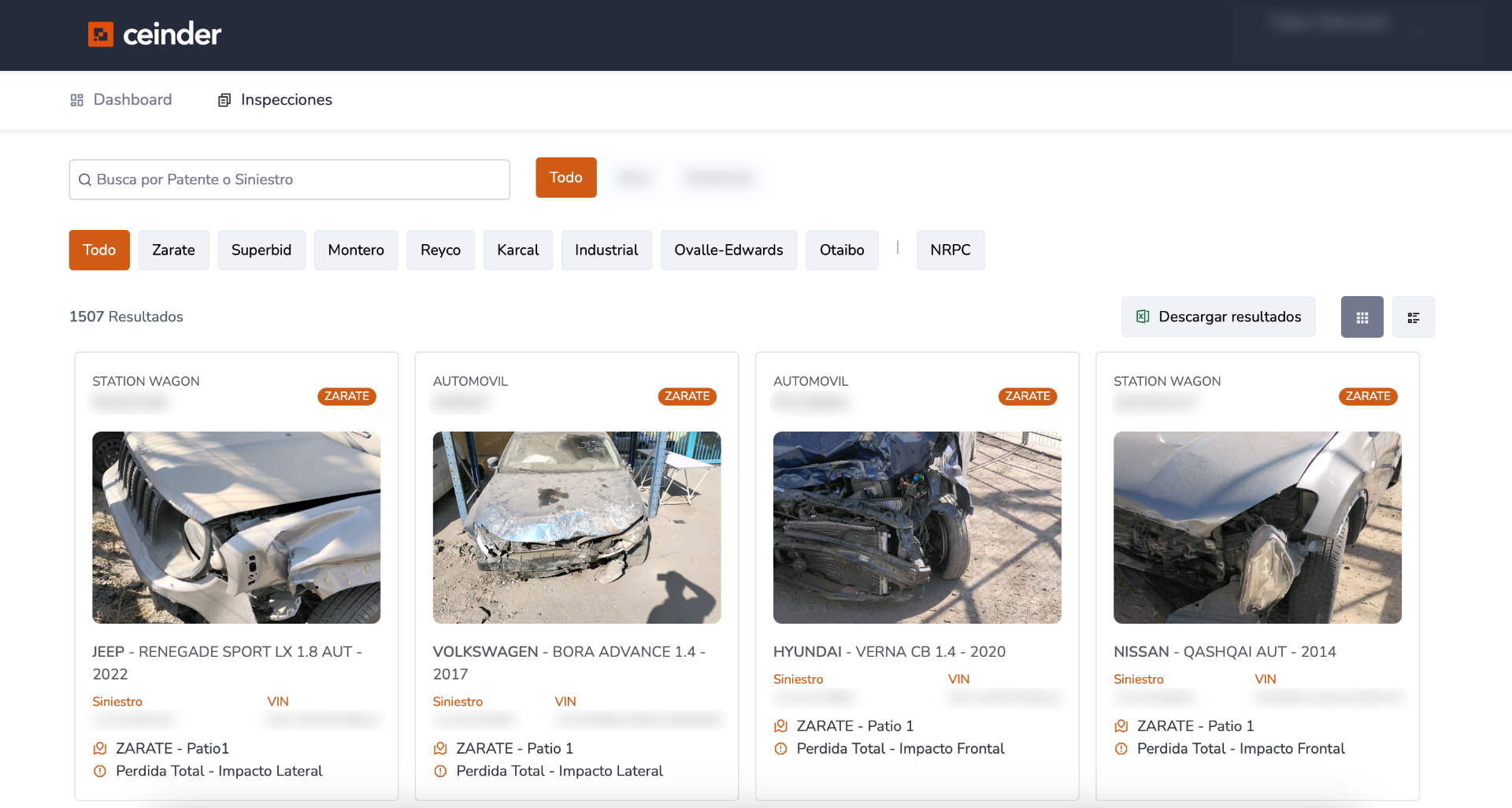Image resolution: width=1512 pixels, height=808 pixels.
Task: Click Siniestro label on Hyundai Verna card
Action: [798, 679]
